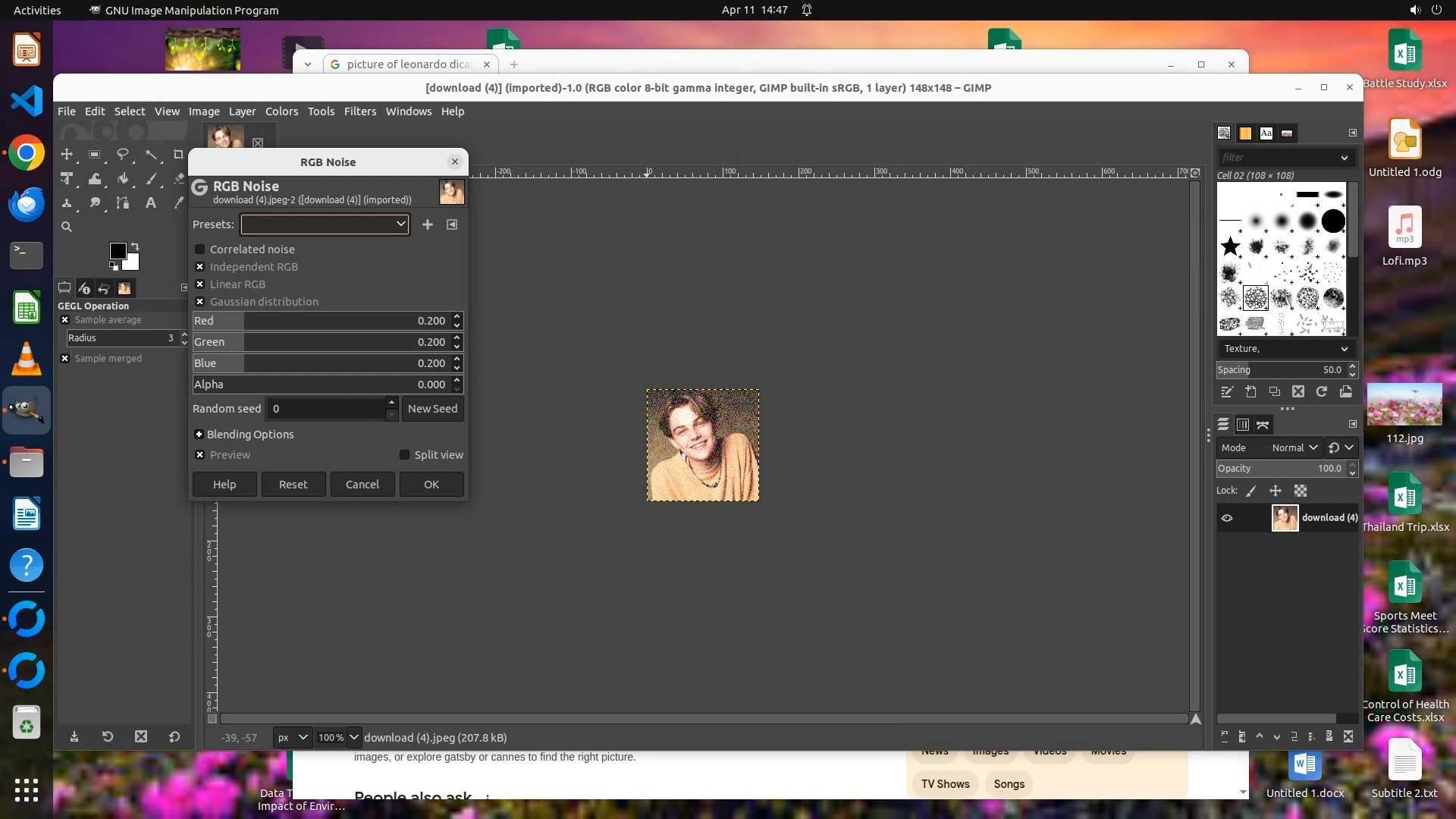Screen dimensions: 1456x819
Task: Open the Filters menu
Action: (x=359, y=111)
